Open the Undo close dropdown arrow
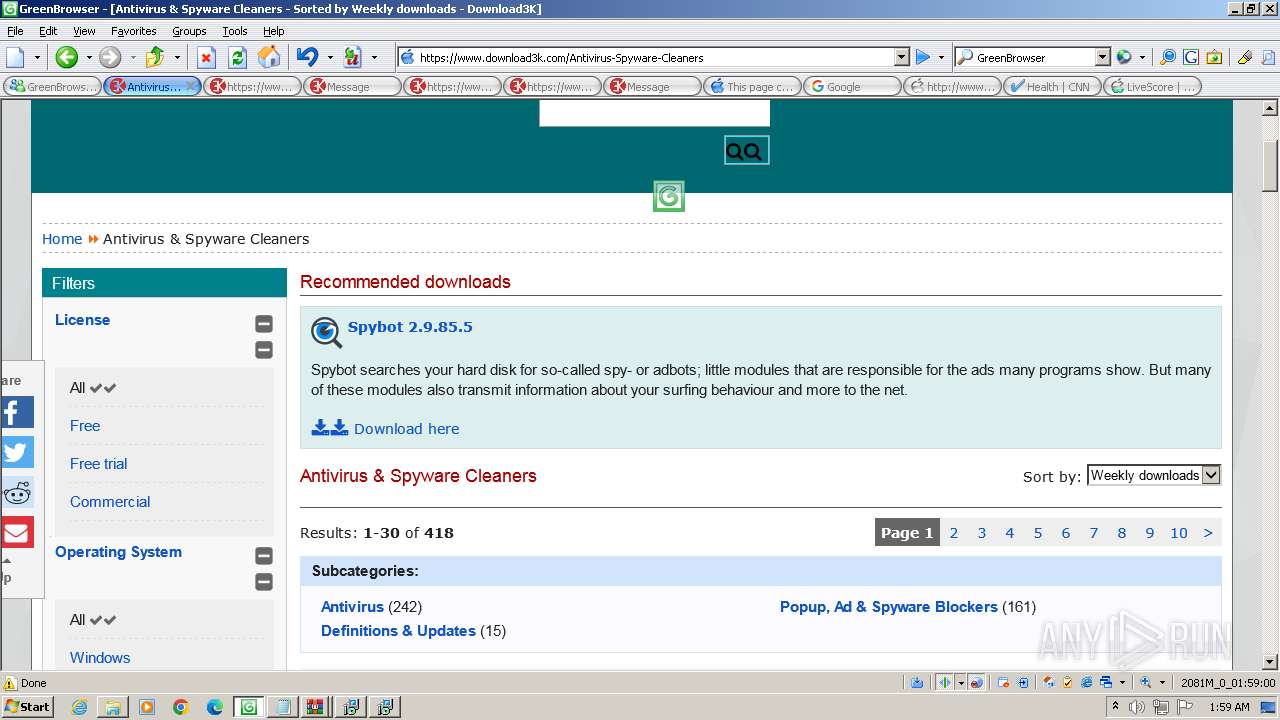Image resolution: width=1280 pixels, height=720 pixels. (x=330, y=57)
